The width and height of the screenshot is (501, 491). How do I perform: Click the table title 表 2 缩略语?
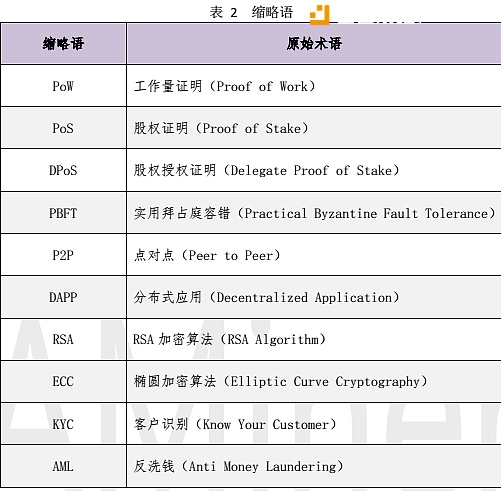point(251,13)
